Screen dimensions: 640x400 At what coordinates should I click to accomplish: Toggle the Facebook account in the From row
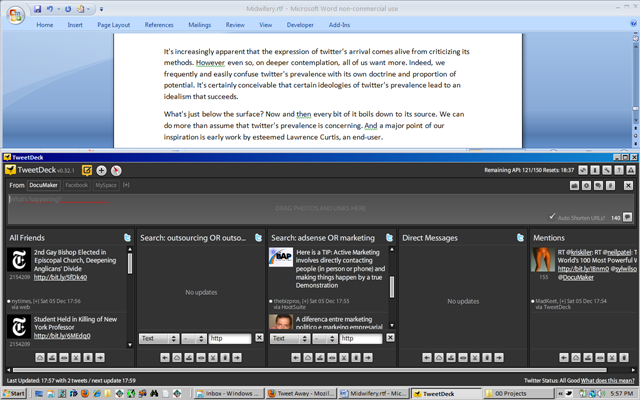(x=76, y=185)
